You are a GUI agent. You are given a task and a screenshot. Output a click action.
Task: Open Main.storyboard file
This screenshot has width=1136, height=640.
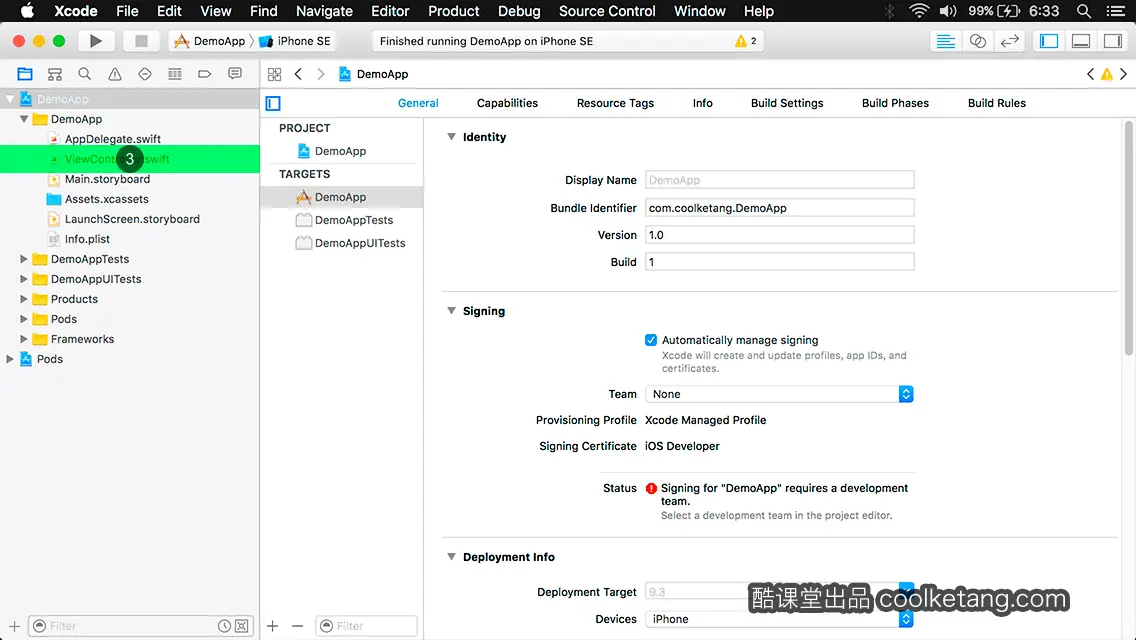click(x=107, y=179)
